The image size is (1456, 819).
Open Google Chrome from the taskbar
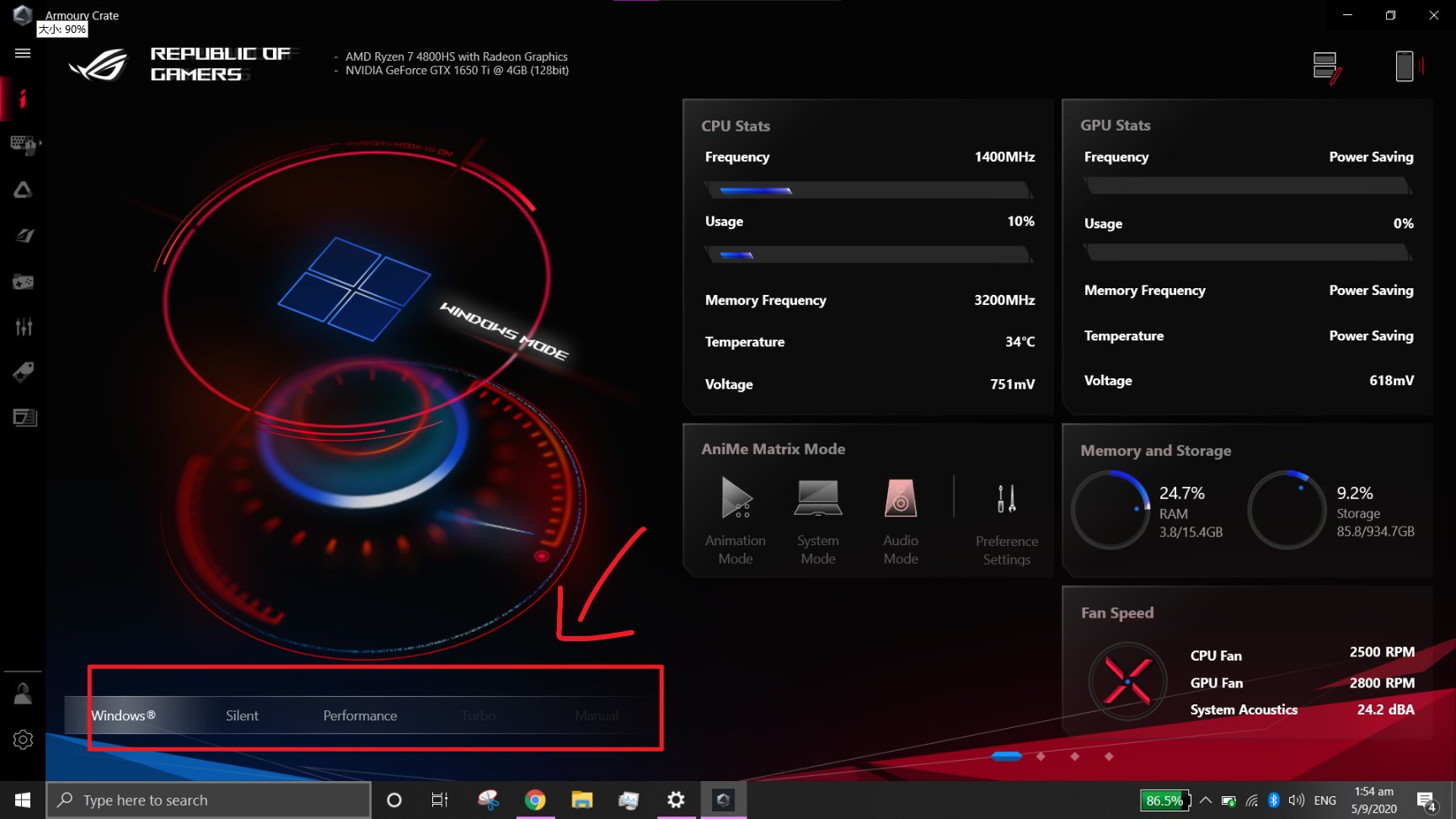pyautogui.click(x=535, y=800)
